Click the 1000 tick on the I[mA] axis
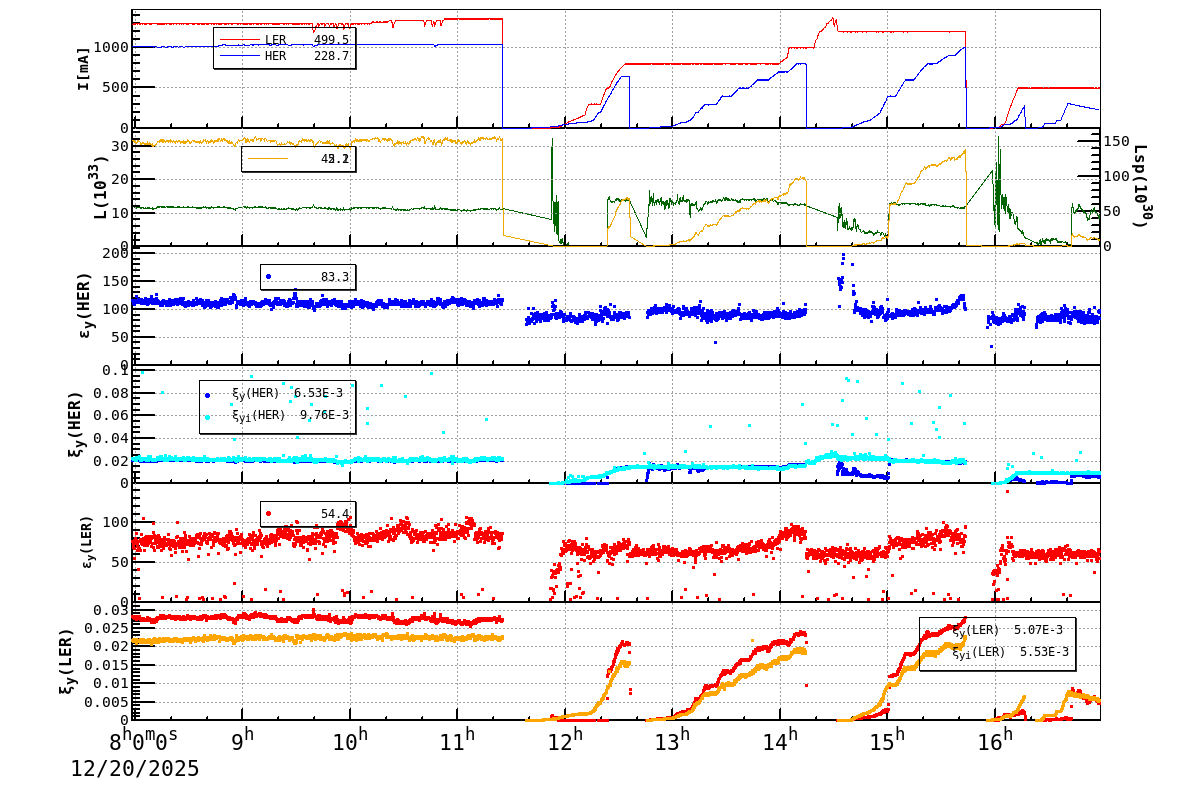This screenshot has width=1200, height=798. point(109,47)
